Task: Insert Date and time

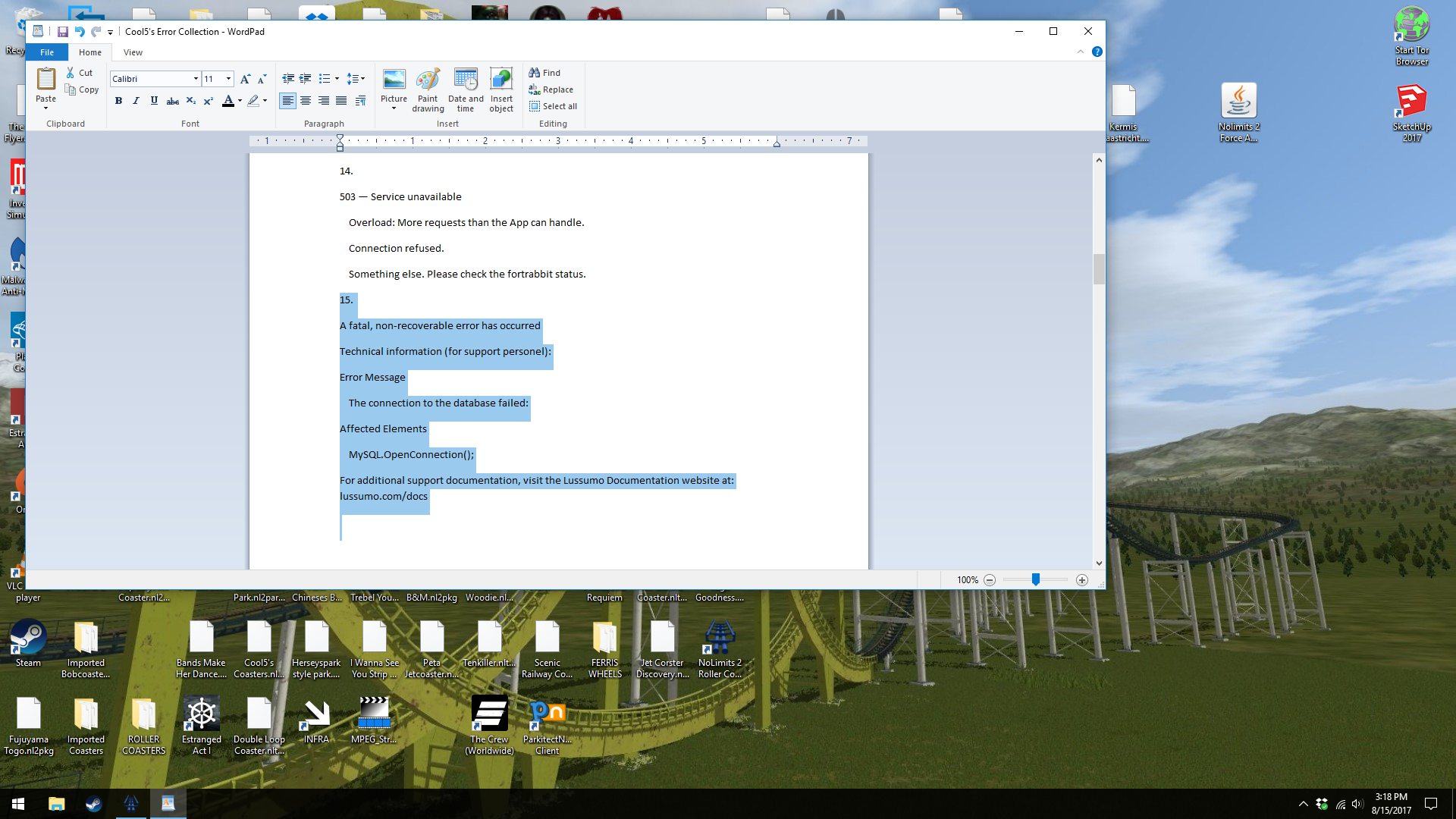Action: pyautogui.click(x=465, y=80)
